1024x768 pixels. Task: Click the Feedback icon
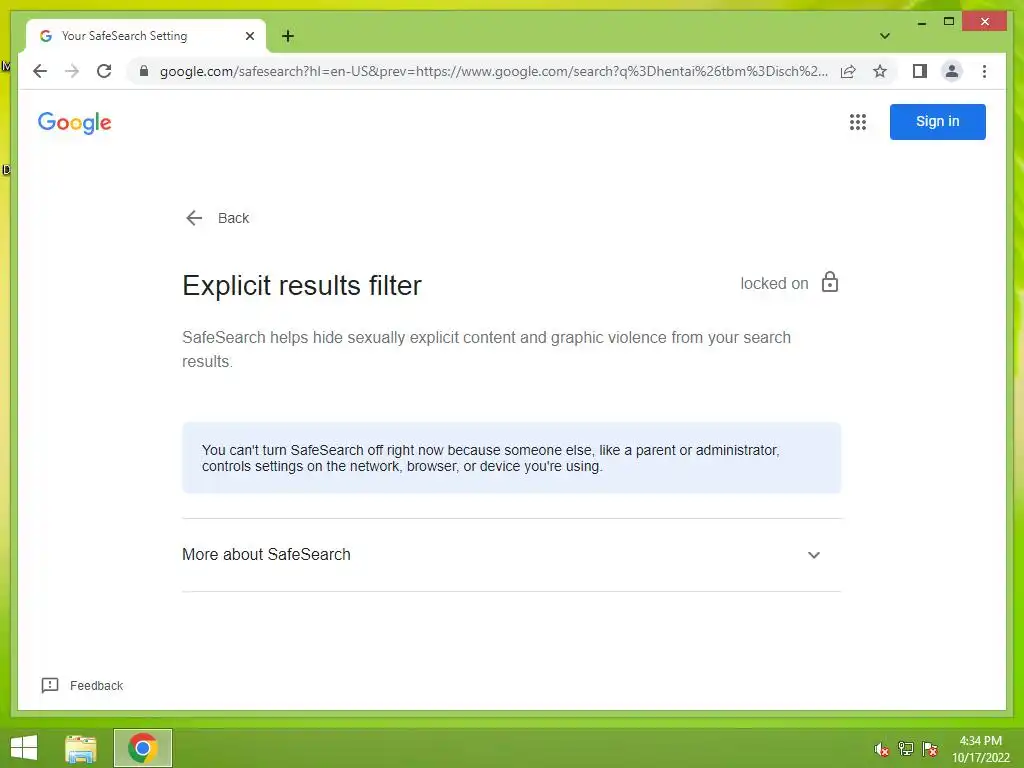coord(50,685)
